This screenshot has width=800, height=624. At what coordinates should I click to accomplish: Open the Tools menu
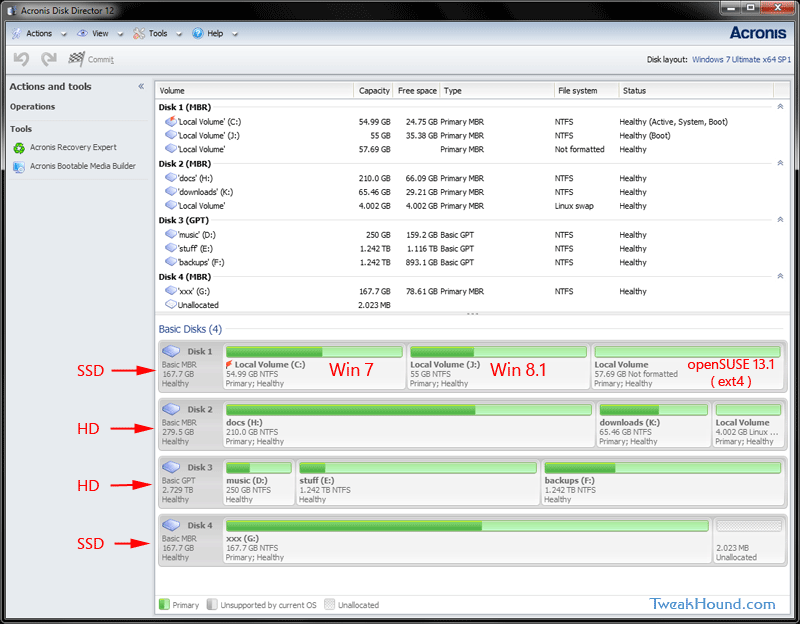pyautogui.click(x=158, y=34)
